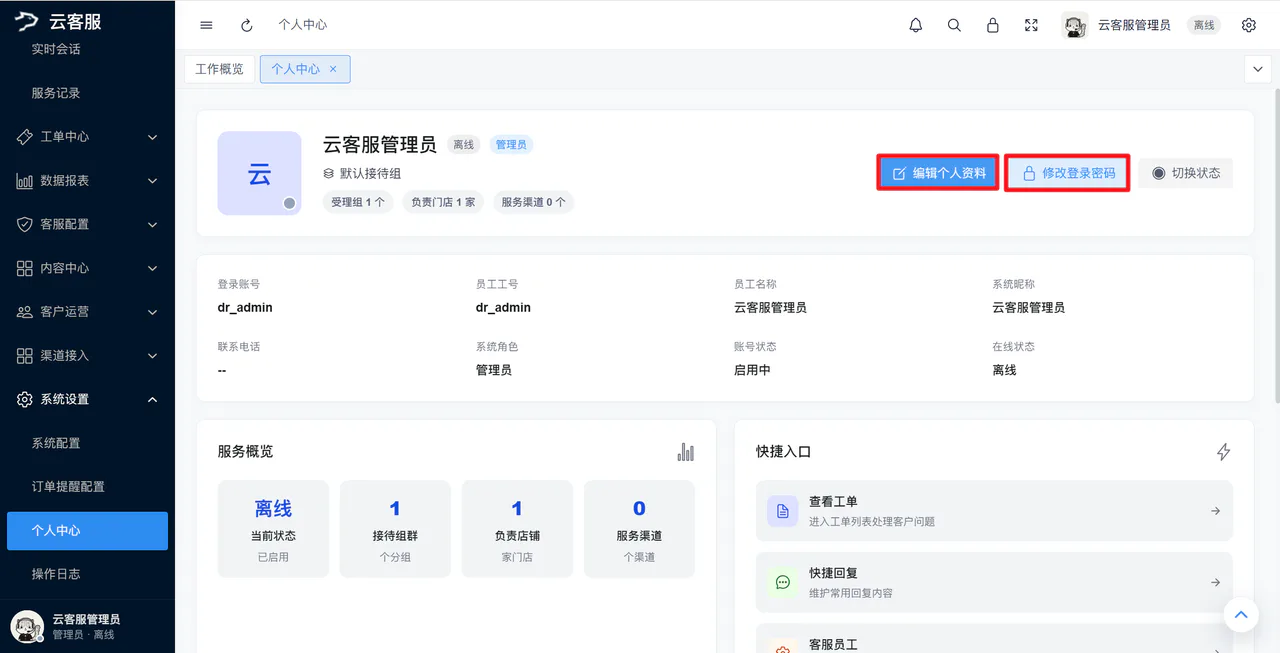Expand the 内容中心 menu
The width and height of the screenshot is (1280, 653).
[87, 268]
